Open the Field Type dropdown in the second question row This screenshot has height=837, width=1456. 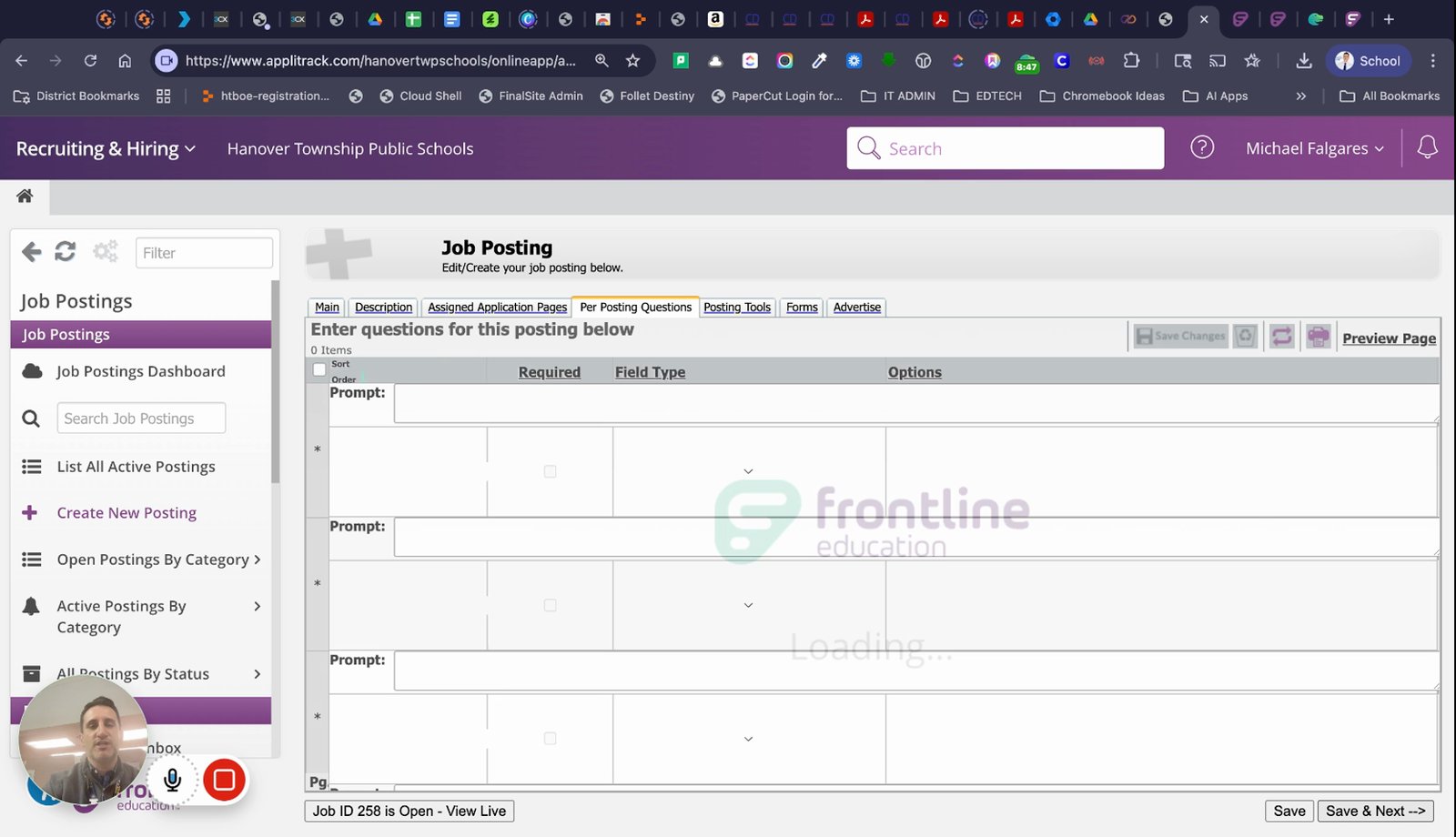coord(748,605)
